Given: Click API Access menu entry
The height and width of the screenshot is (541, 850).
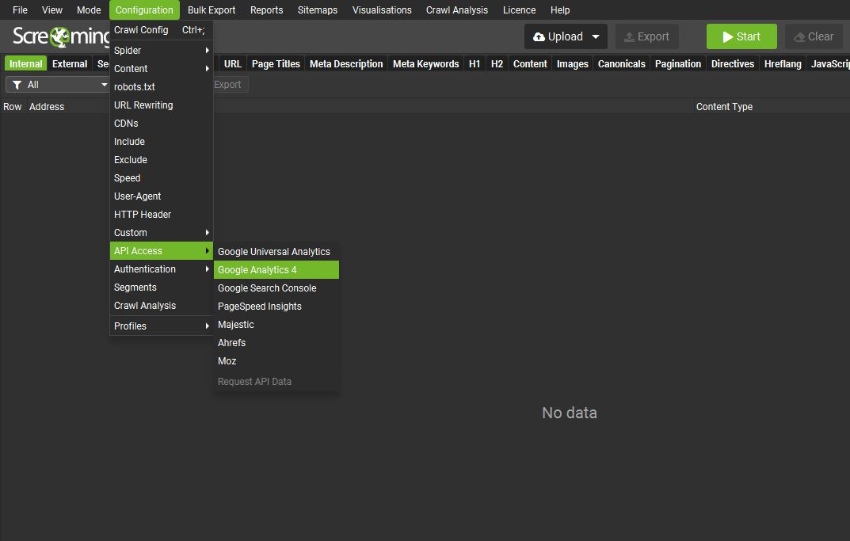Looking at the screenshot, I should [x=161, y=251].
